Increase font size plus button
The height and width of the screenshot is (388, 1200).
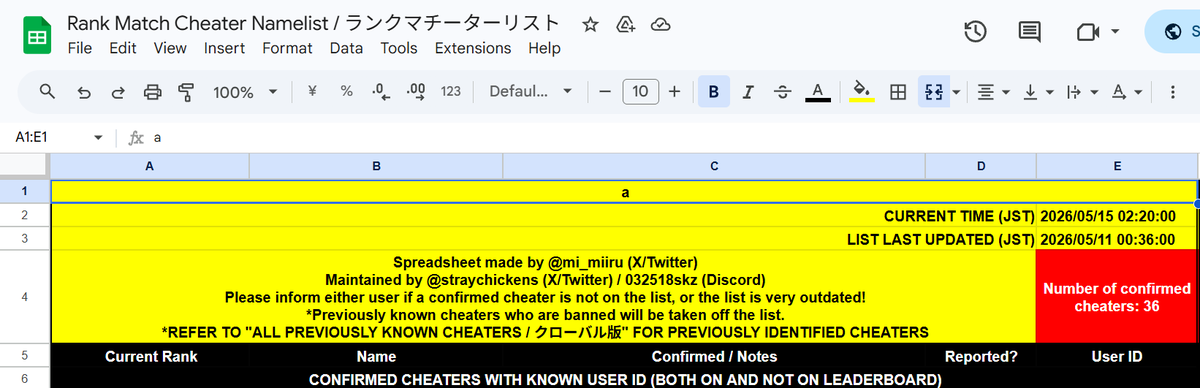(x=675, y=92)
